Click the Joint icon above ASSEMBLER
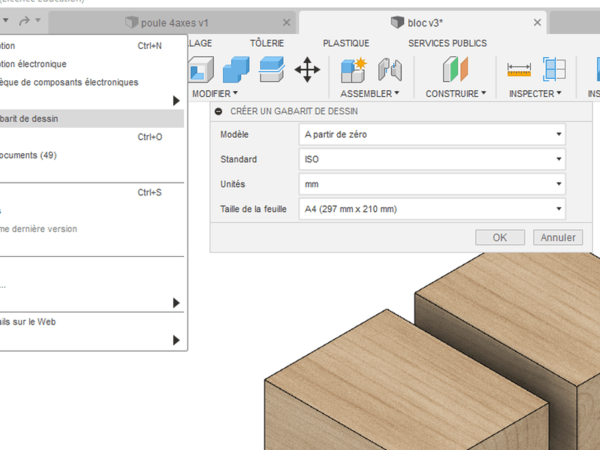 coord(389,69)
